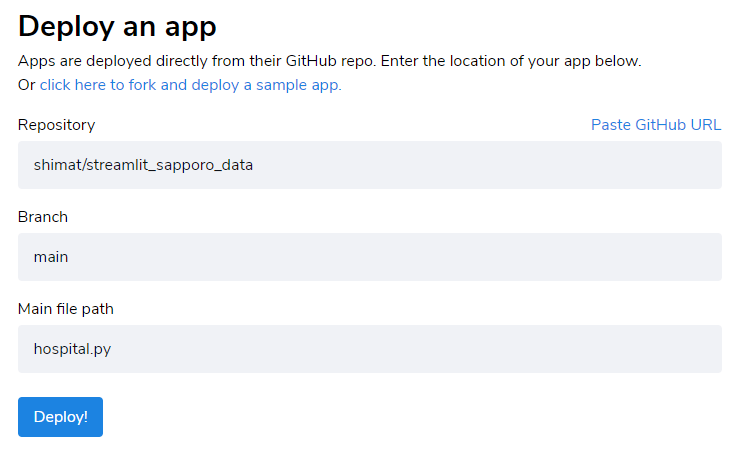Click 'sample app' words in the fork link
Viewport: 732px width, 456px height.
click(x=299, y=85)
